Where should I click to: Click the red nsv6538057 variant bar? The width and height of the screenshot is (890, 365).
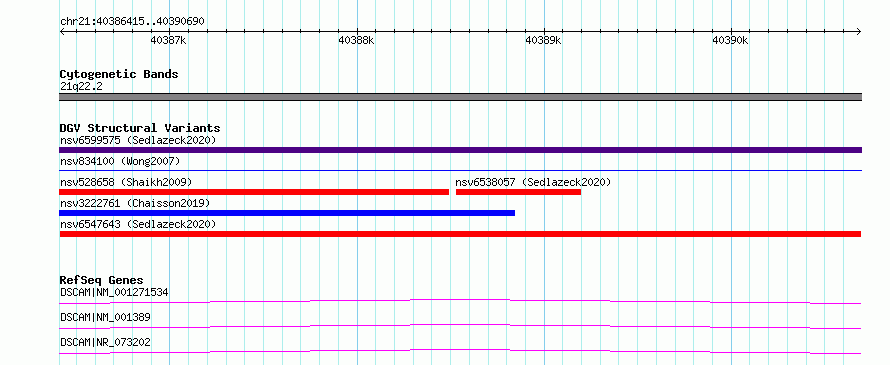[x=518, y=192]
